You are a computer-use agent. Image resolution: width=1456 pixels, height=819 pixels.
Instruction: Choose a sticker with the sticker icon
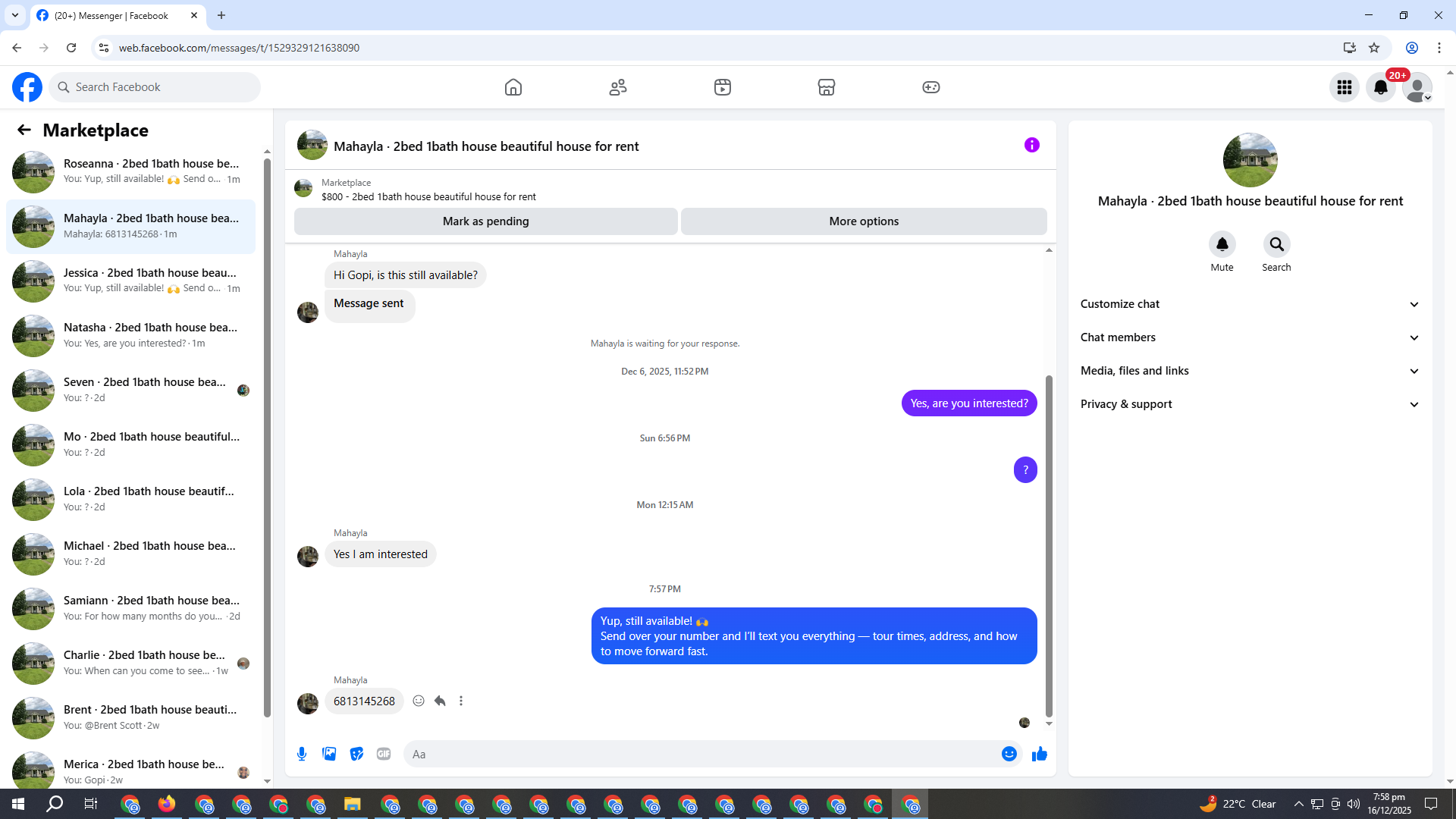356,754
